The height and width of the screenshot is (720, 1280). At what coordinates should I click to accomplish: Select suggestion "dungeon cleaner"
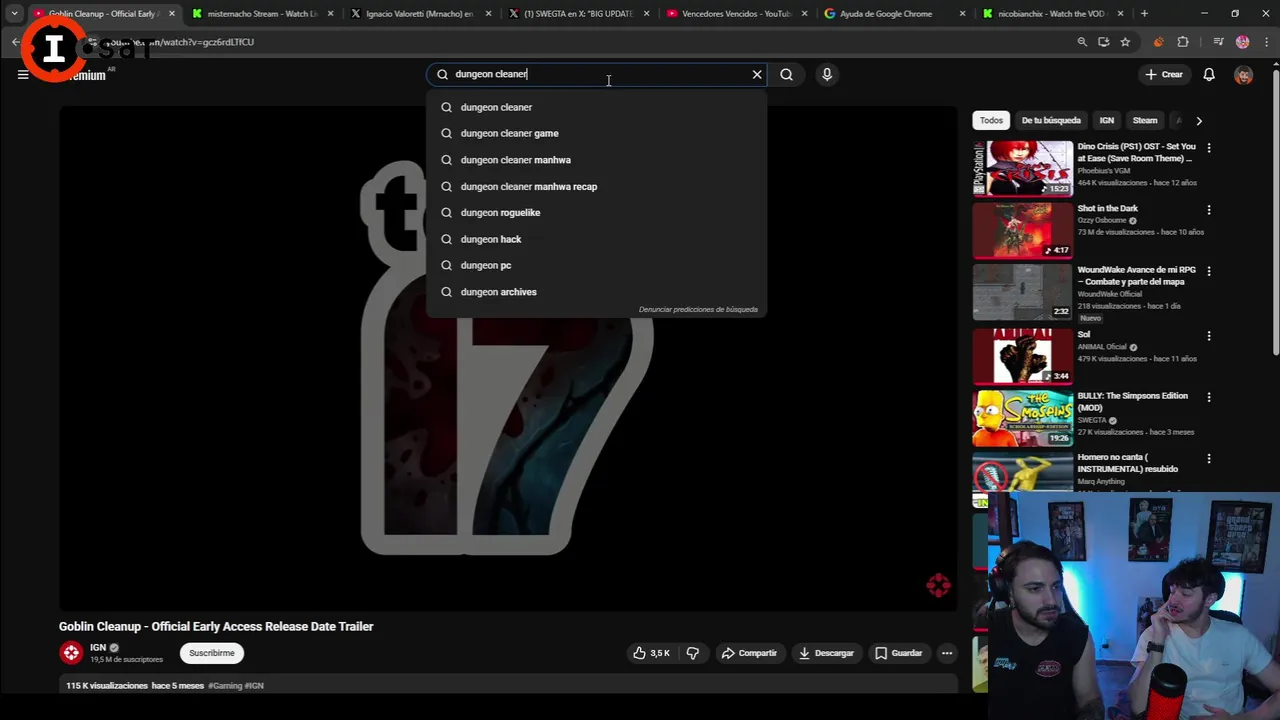pyautogui.click(x=596, y=107)
